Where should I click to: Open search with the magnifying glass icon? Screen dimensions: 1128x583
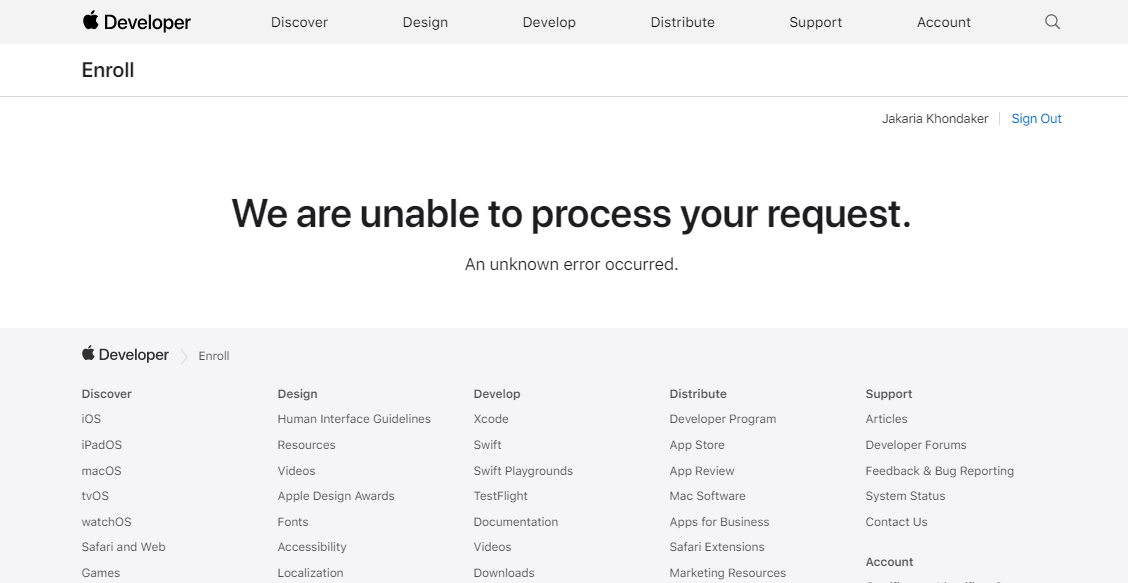click(x=1051, y=21)
